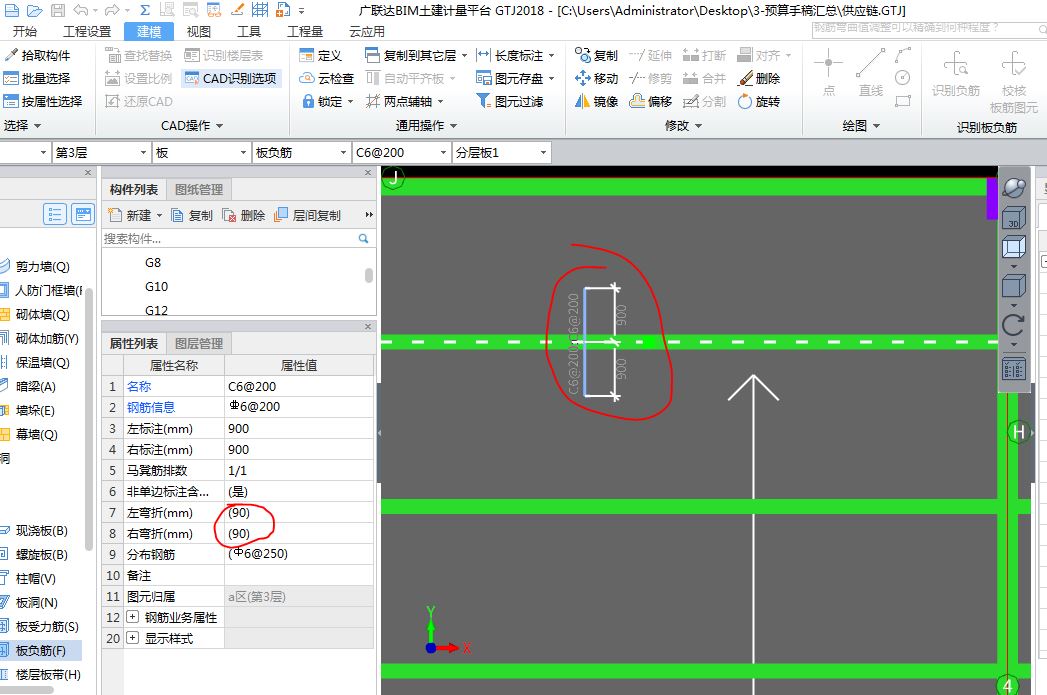Switch to 图层管理 tab
Image resolution: width=1047 pixels, height=695 pixels.
199,343
